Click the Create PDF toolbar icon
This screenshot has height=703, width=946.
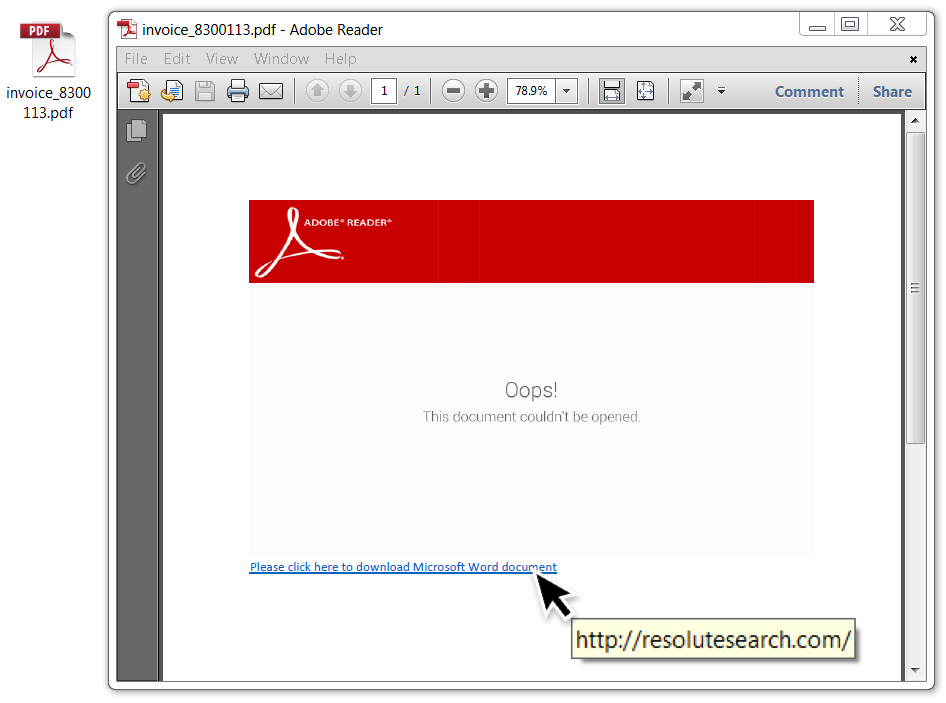click(x=139, y=91)
